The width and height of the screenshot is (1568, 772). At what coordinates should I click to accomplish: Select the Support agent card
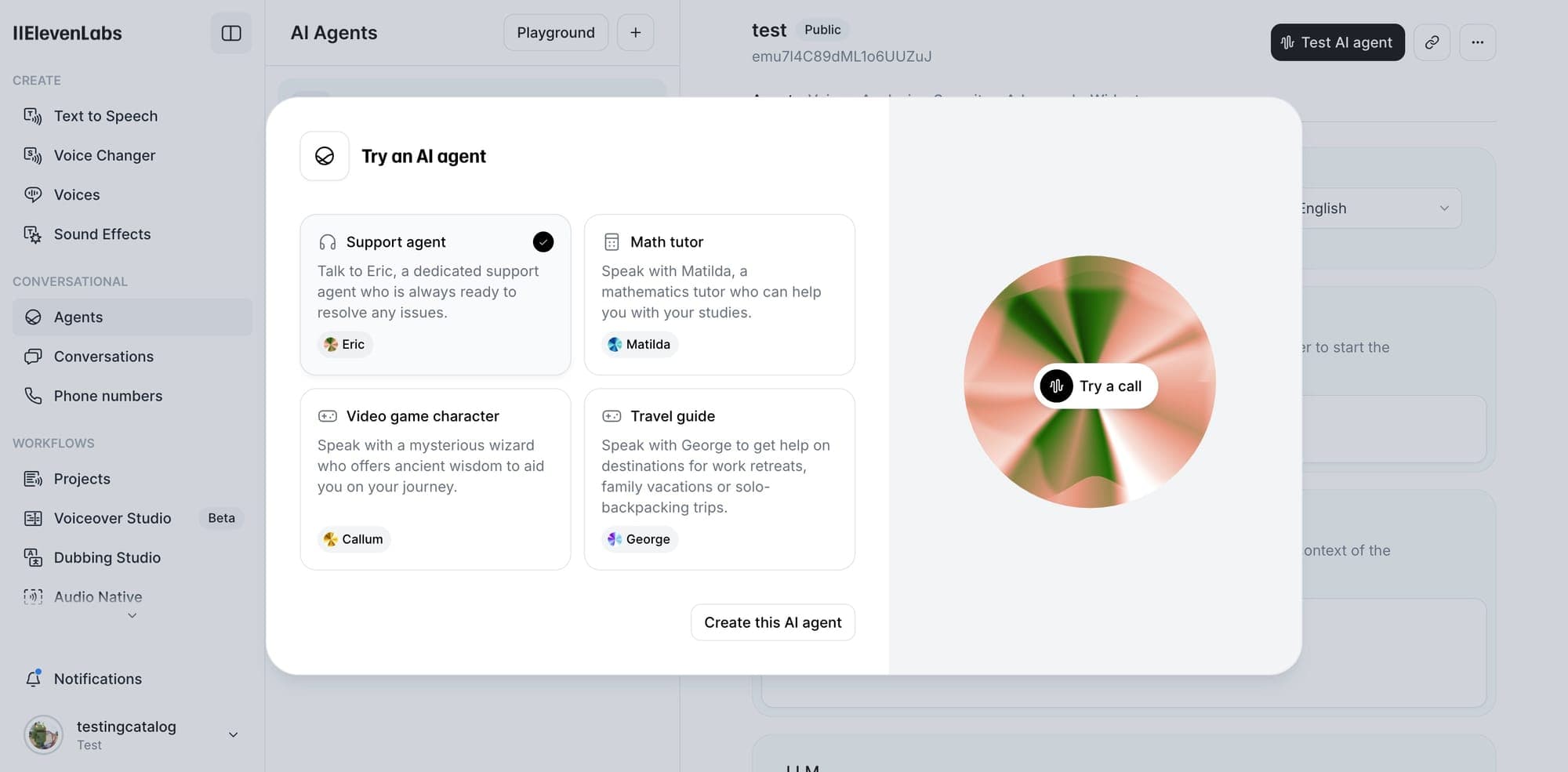[435, 295]
